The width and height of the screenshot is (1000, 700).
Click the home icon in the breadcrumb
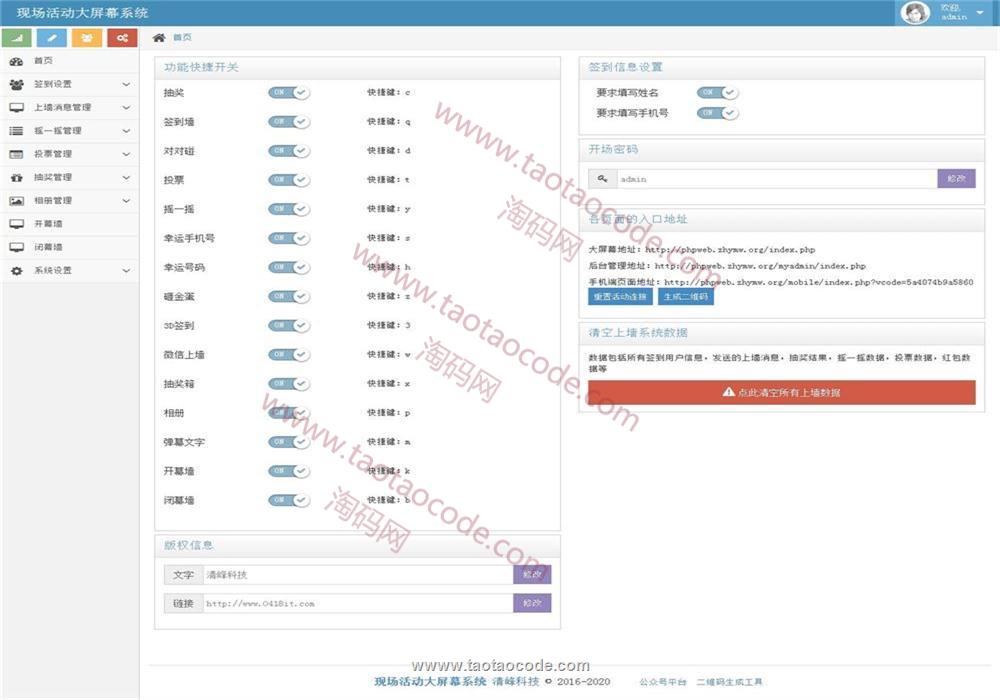click(159, 37)
